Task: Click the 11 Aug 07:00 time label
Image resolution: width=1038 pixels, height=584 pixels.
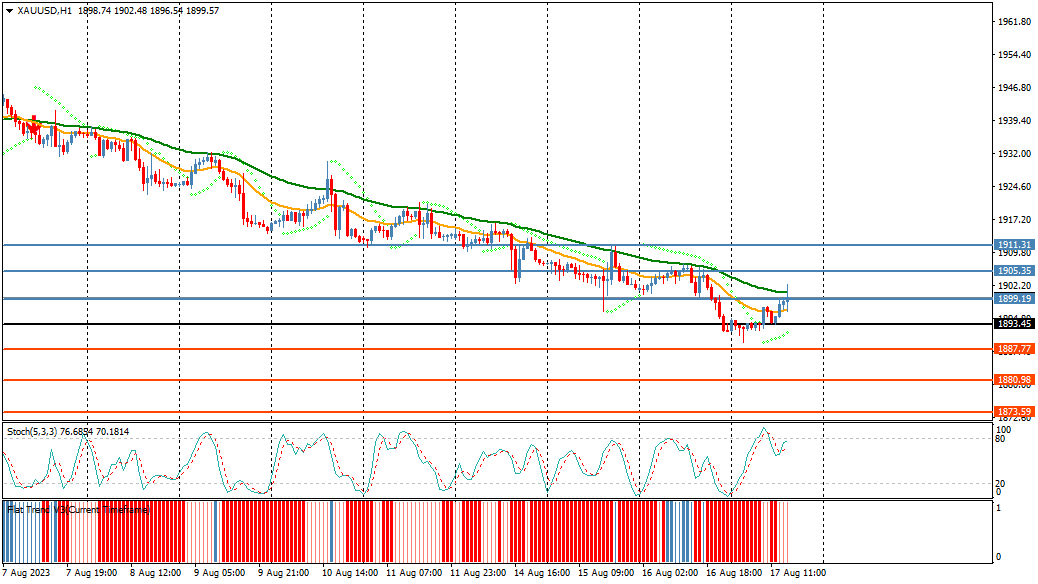Action: pos(414,573)
